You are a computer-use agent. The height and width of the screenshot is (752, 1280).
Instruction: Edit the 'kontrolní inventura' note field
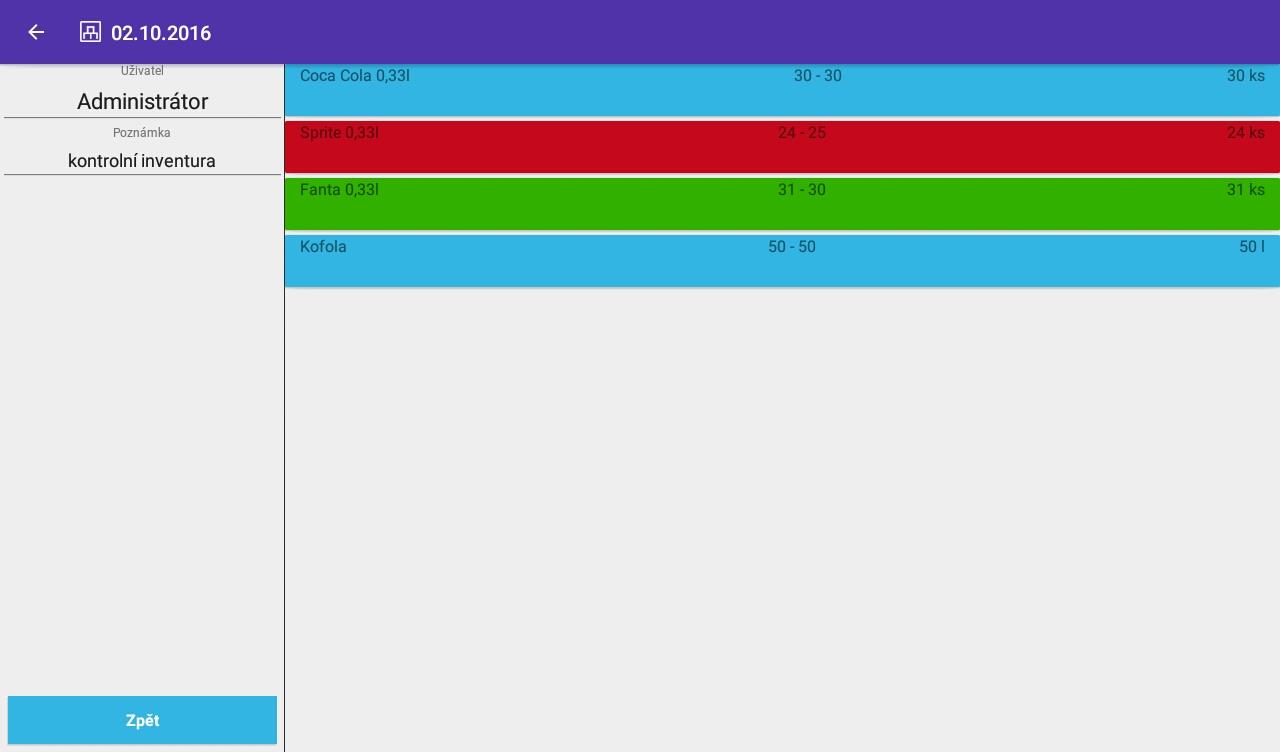[x=142, y=161]
